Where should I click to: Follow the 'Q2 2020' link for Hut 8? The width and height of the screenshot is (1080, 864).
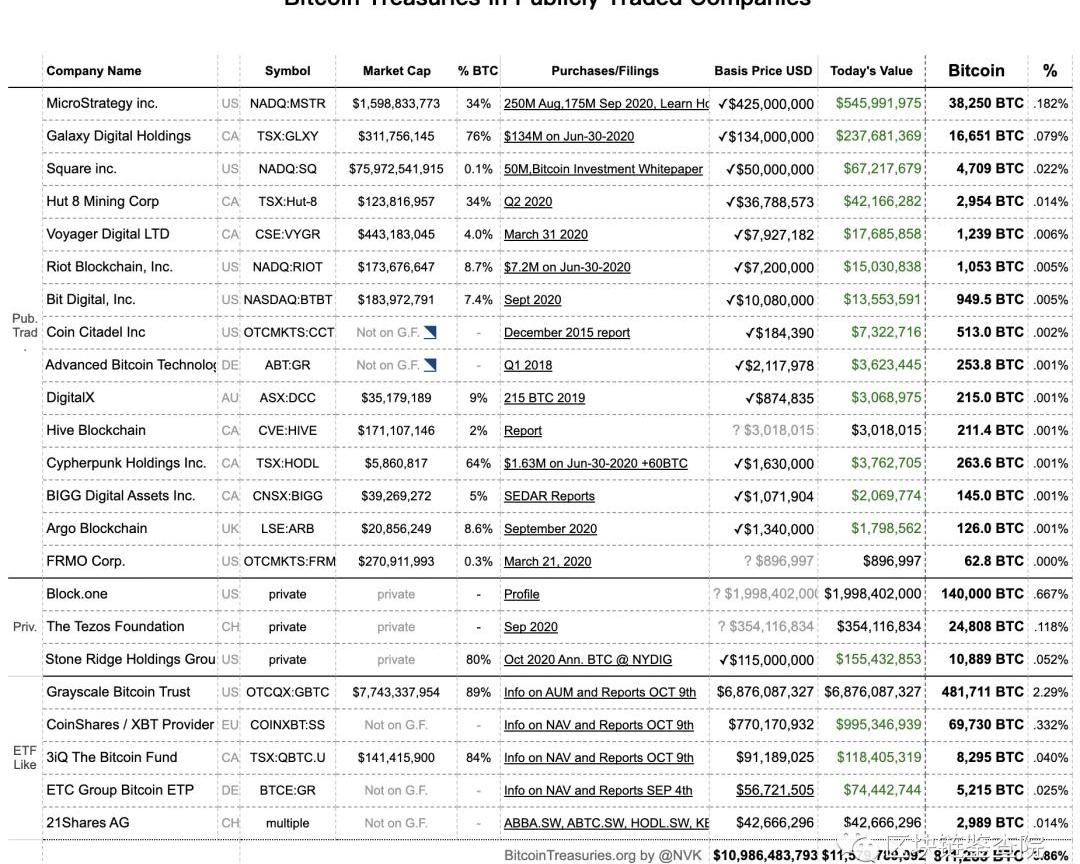[528, 202]
